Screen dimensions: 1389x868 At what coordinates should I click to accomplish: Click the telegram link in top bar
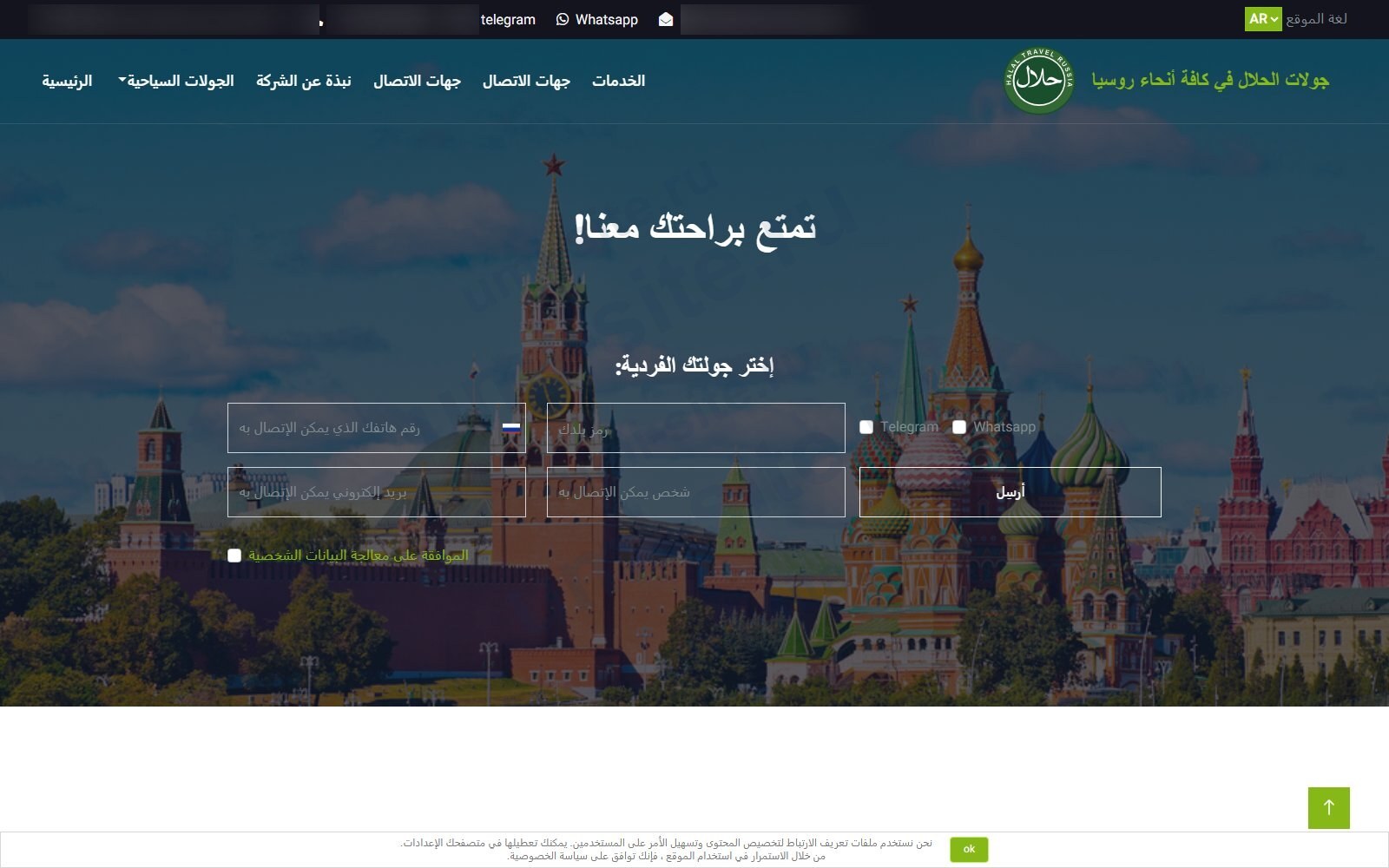click(x=508, y=19)
